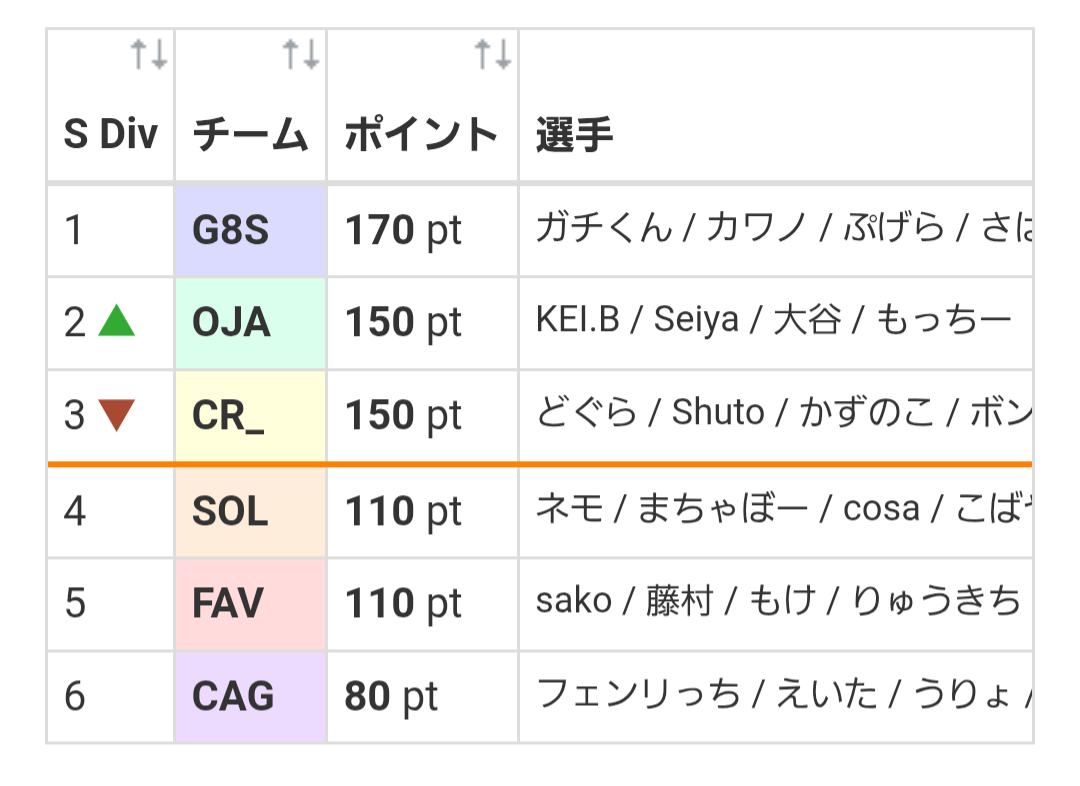Select the チーム column header
Image resolution: width=1080 pixels, height=786 pixels.
pyautogui.click(x=250, y=134)
